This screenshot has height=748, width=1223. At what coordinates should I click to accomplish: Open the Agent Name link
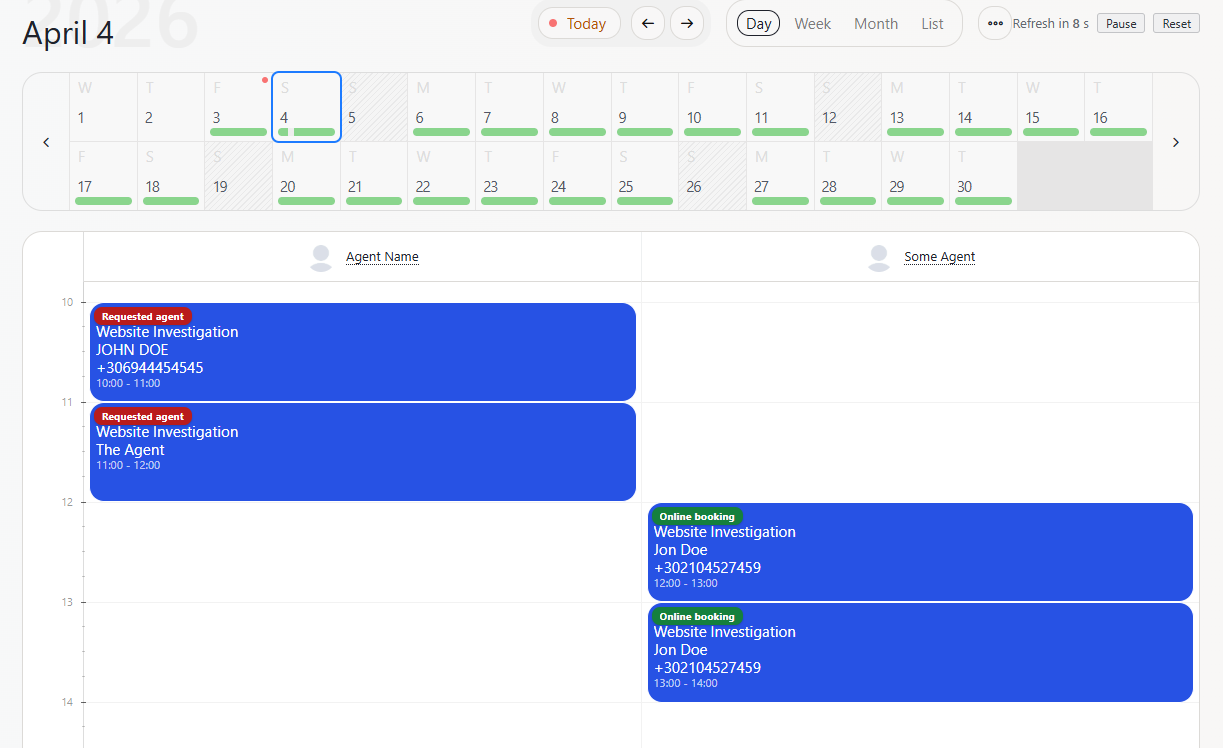coord(382,257)
